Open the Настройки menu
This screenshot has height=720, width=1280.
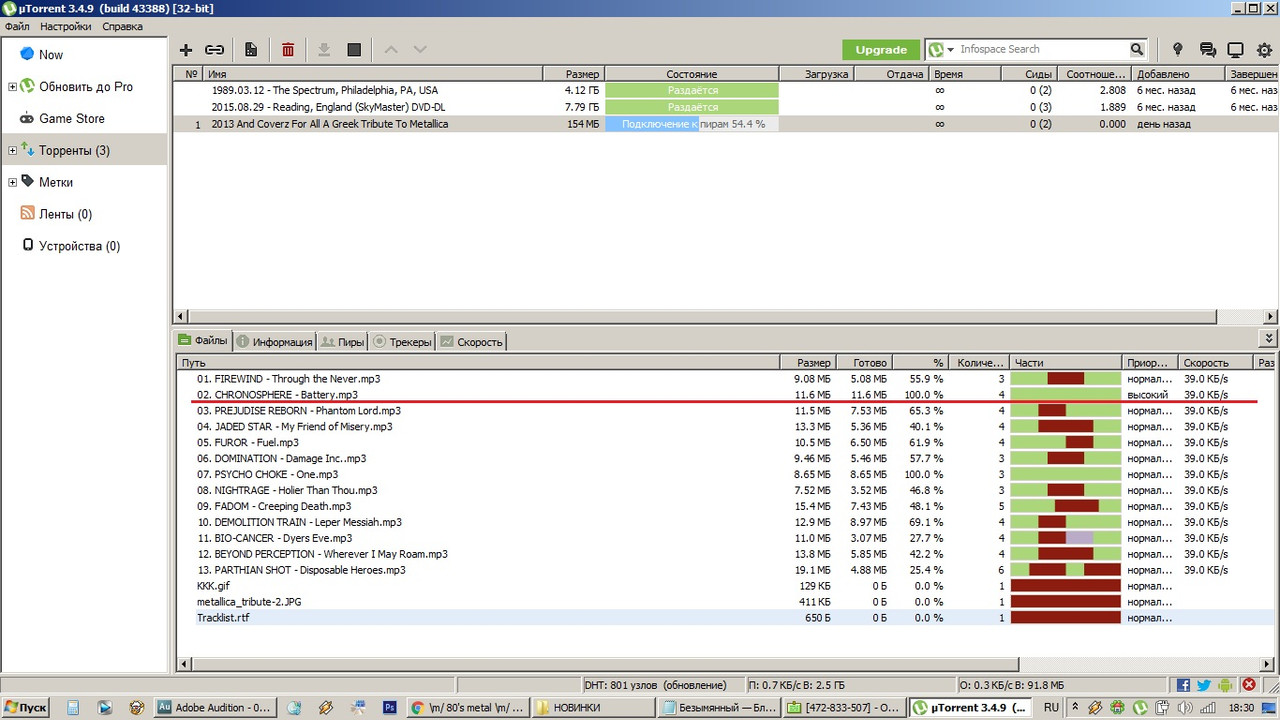coord(66,26)
